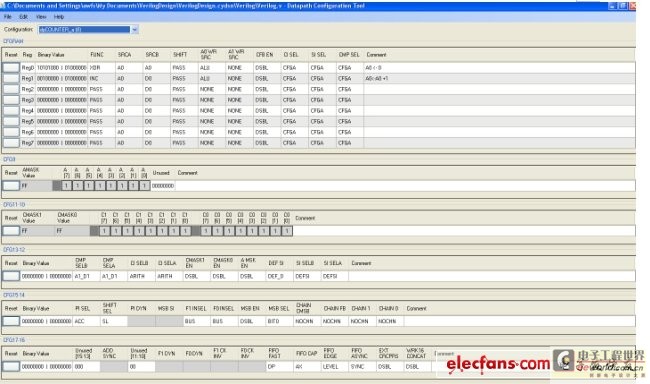Open the File menu
This screenshot has width=650, height=384.
7,17
